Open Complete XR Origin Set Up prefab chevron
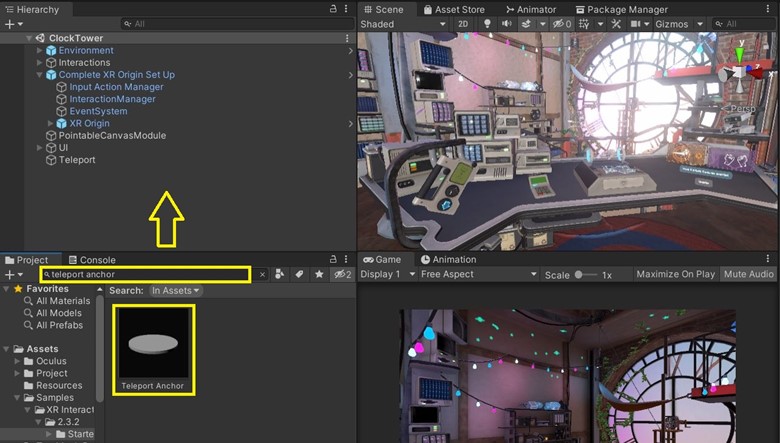Image resolution: width=780 pixels, height=443 pixels. [x=350, y=75]
